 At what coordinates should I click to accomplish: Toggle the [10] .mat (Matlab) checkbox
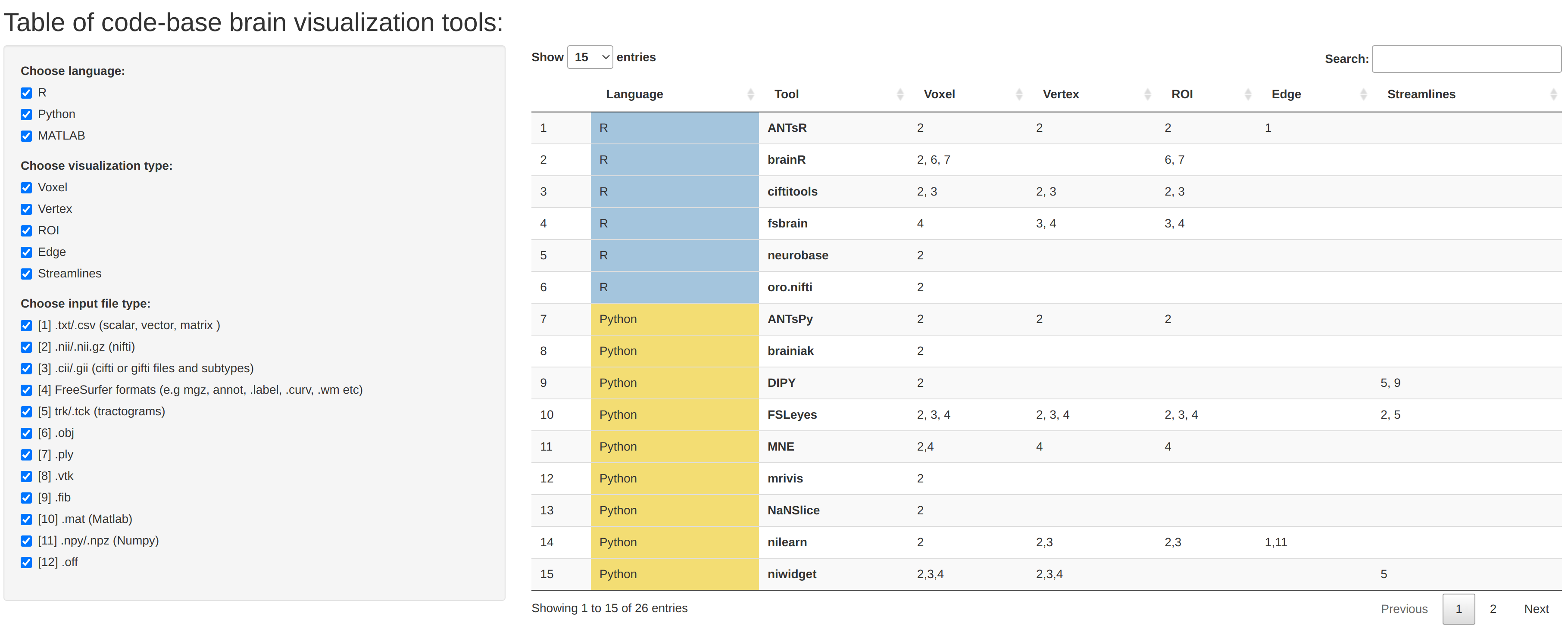coord(26,520)
